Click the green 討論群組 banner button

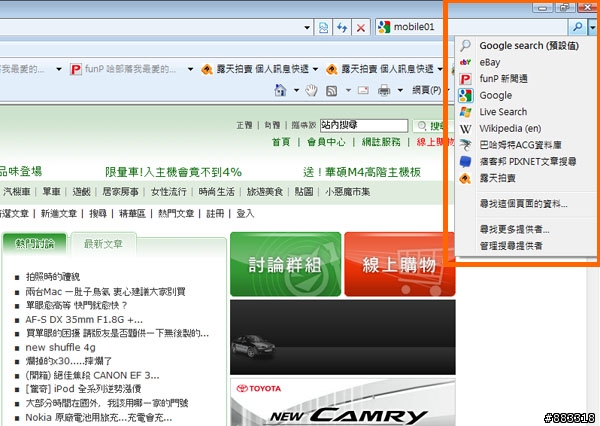coord(285,264)
